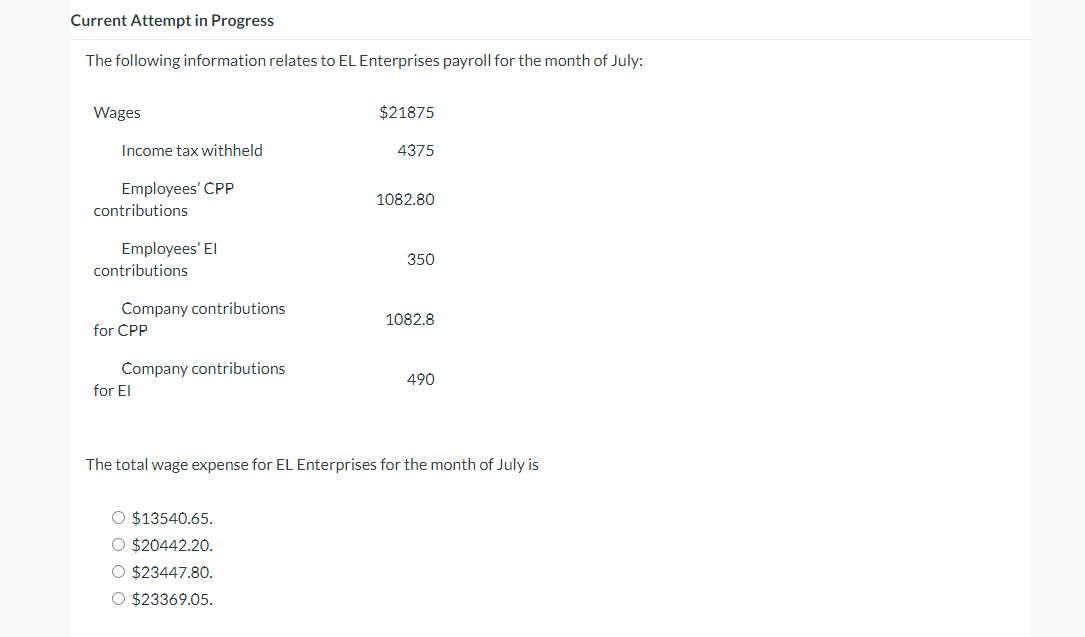Image resolution: width=1085 pixels, height=637 pixels.
Task: Click the payroll for July intro sentence
Action: 364,61
